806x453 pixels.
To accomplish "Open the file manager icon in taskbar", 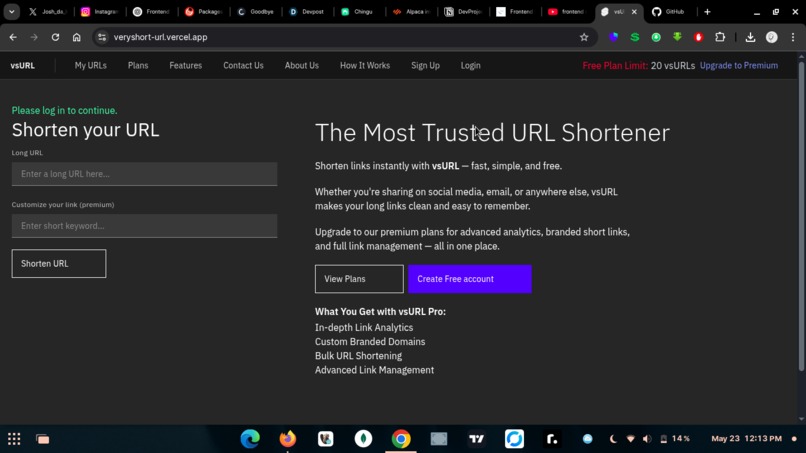I will [43, 439].
